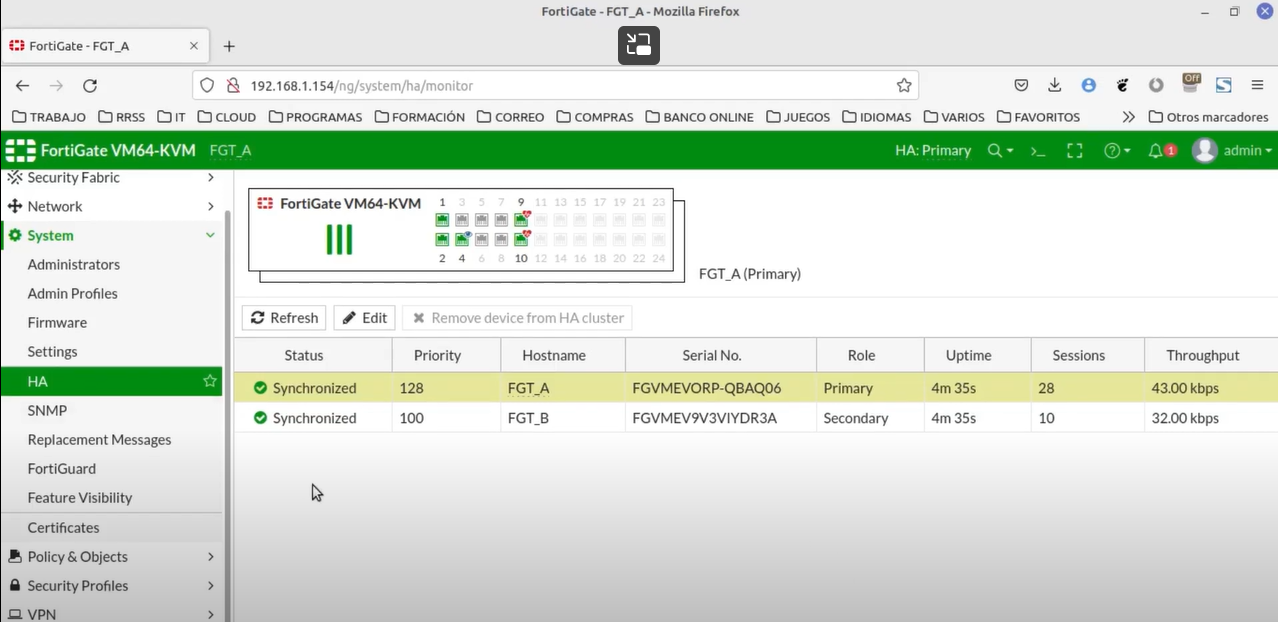Select the FGT_B secondary row
Viewport: 1278px width, 622px height.
point(756,418)
